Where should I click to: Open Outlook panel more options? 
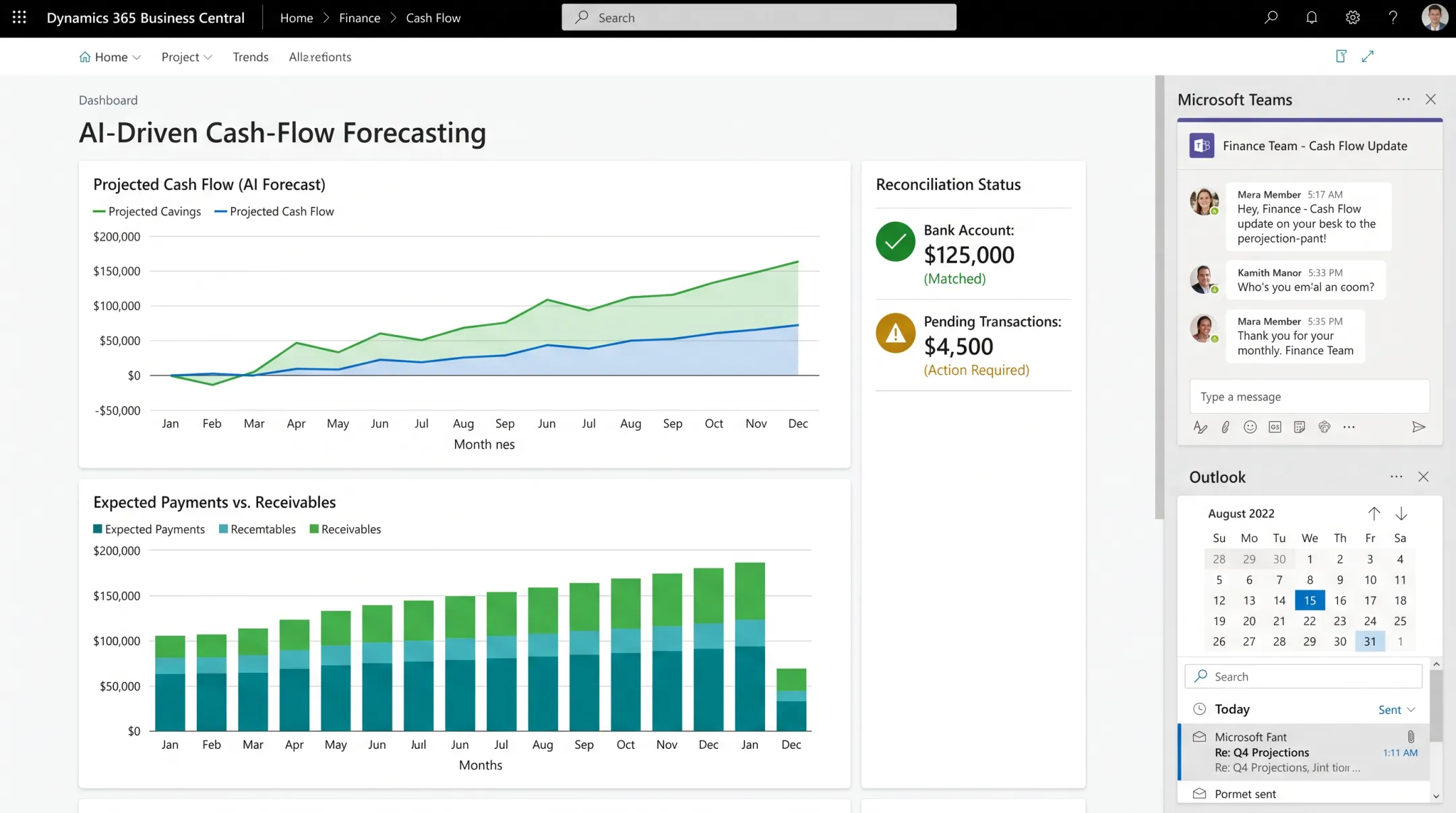tap(1396, 477)
